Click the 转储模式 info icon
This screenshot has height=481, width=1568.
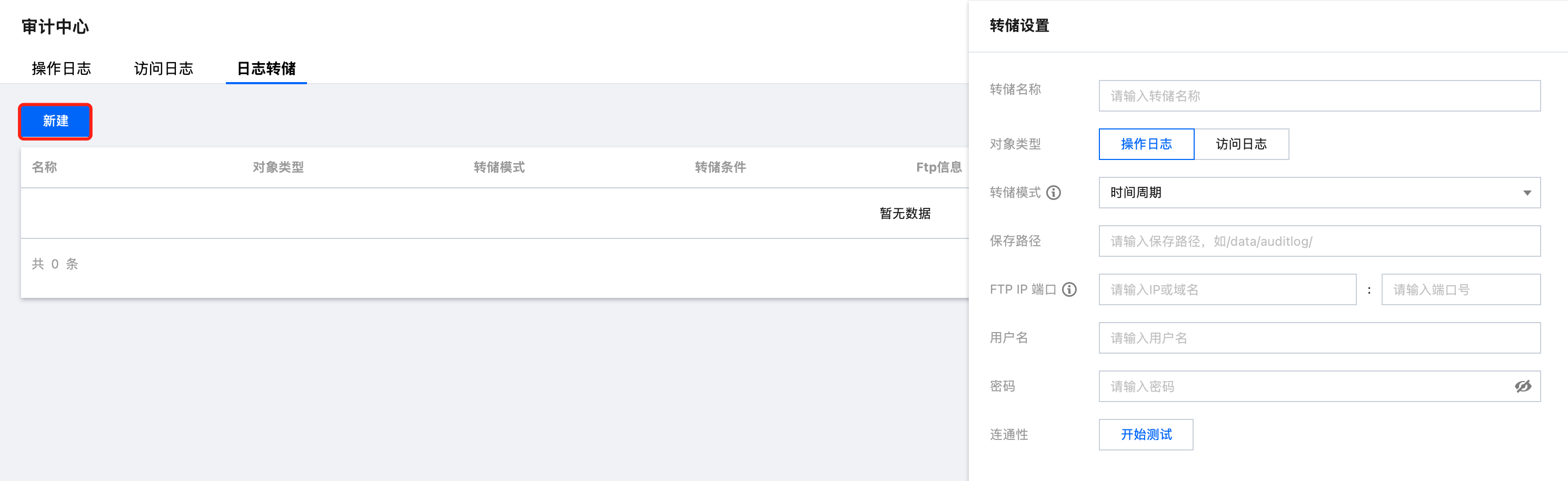[x=1054, y=193]
